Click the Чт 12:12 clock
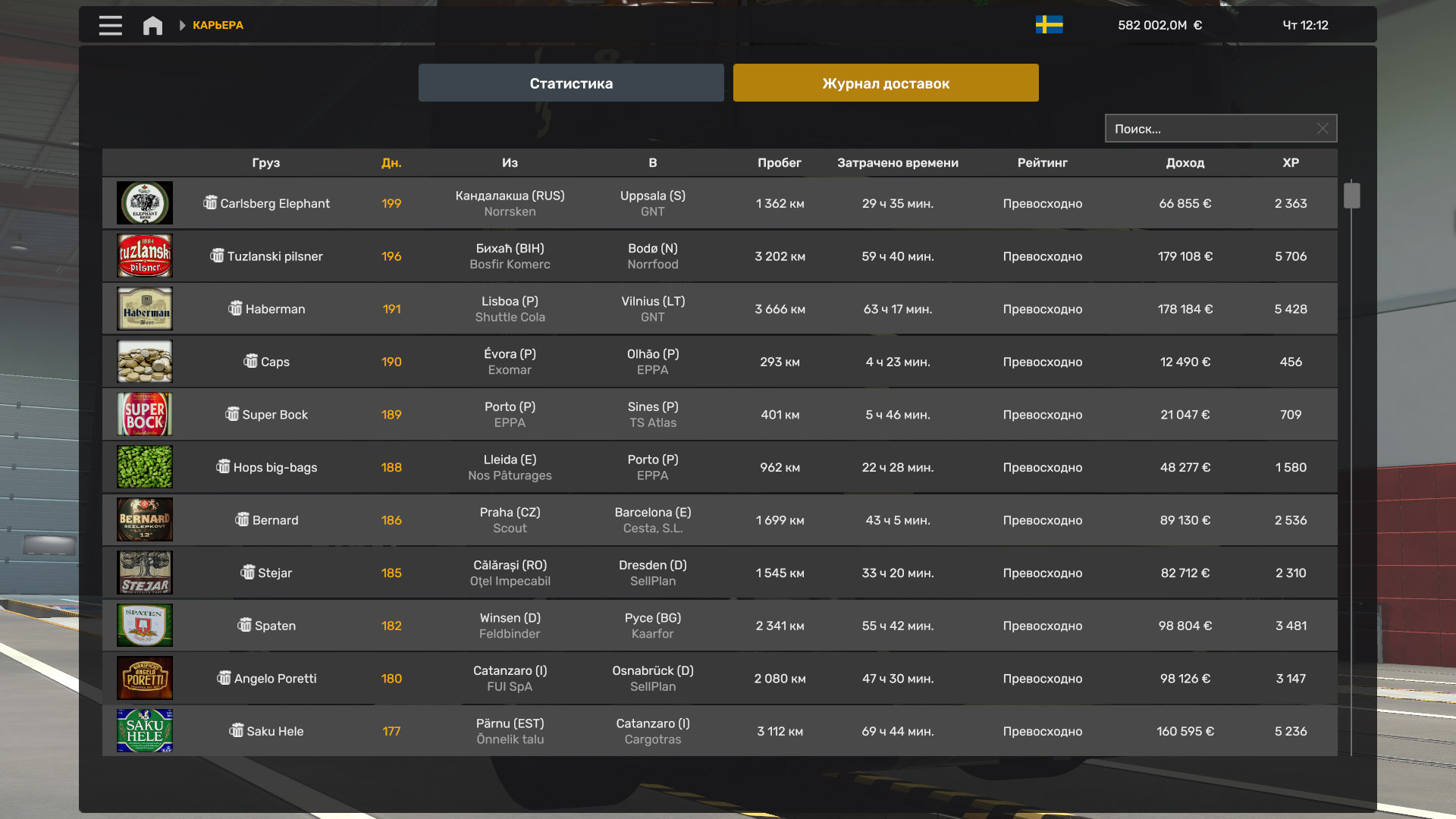Screen dimensions: 1456x819 [x=1305, y=25]
